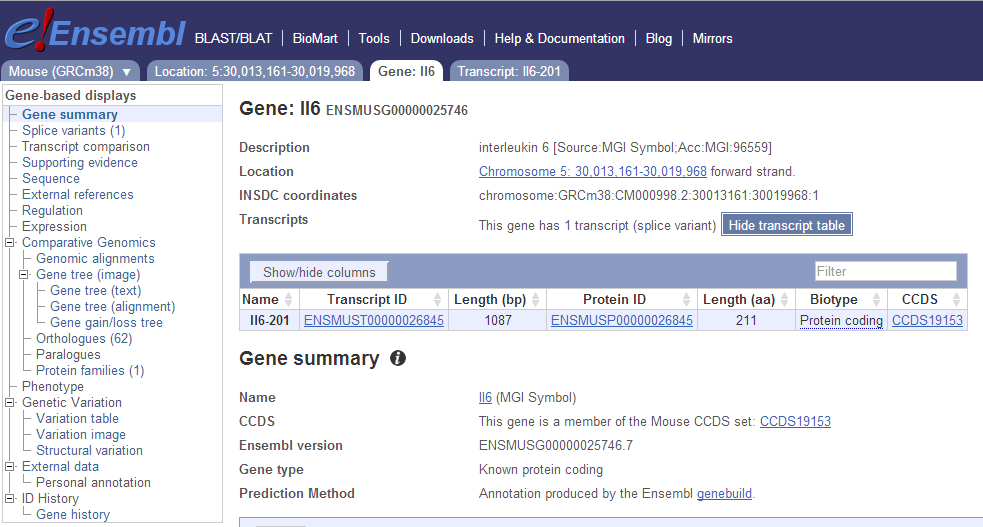Switch to the Transcript: Il6-201 tab

[x=509, y=71]
